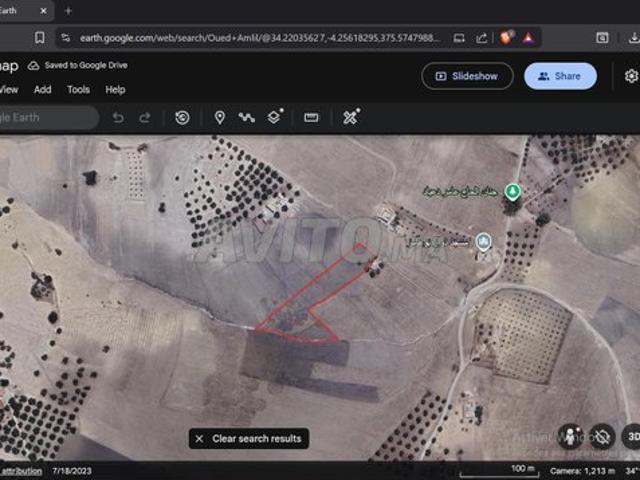Image resolution: width=640 pixels, height=480 pixels.
Task: Click the Undo arrow
Action: [x=118, y=117]
